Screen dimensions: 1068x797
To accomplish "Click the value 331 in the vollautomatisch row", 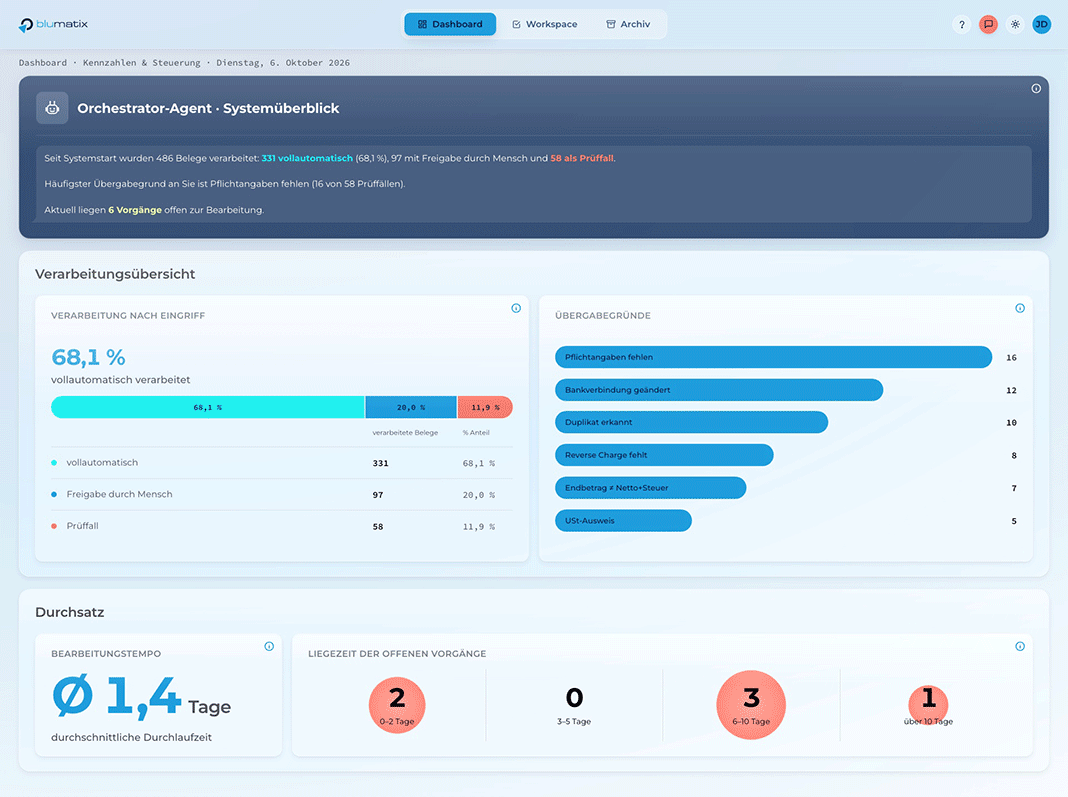I will pos(380,463).
